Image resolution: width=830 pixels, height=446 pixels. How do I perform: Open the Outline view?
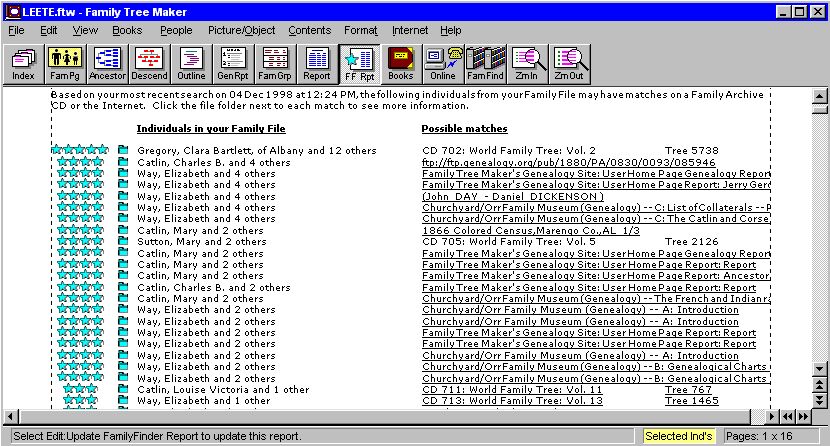click(191, 64)
